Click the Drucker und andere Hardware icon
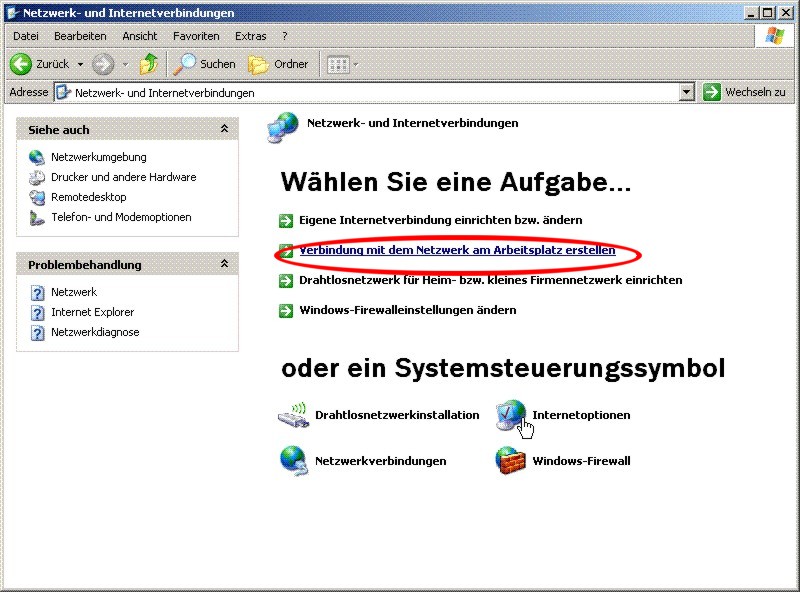 37,177
